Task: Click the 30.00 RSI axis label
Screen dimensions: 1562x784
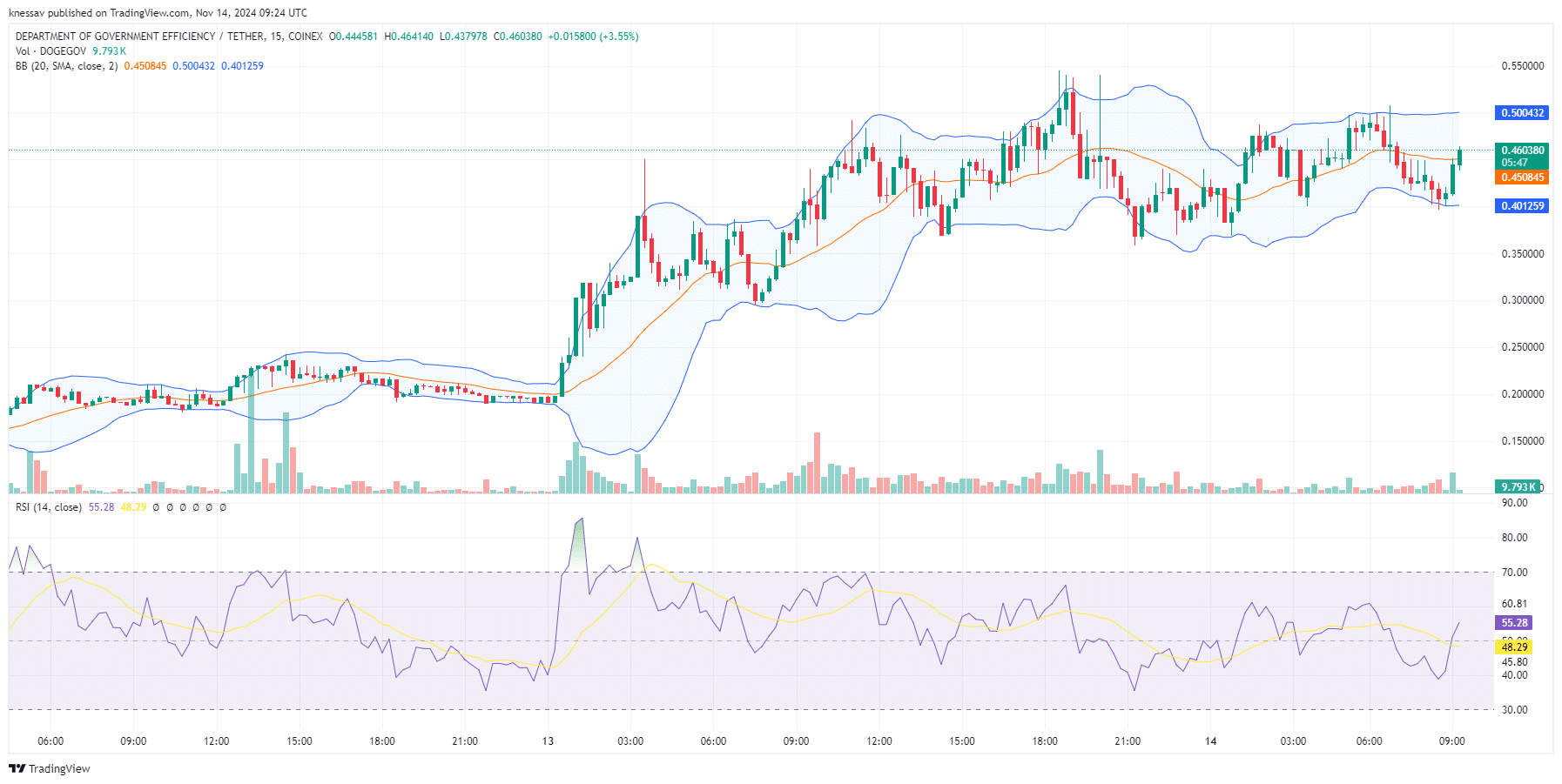Action: point(1515,710)
